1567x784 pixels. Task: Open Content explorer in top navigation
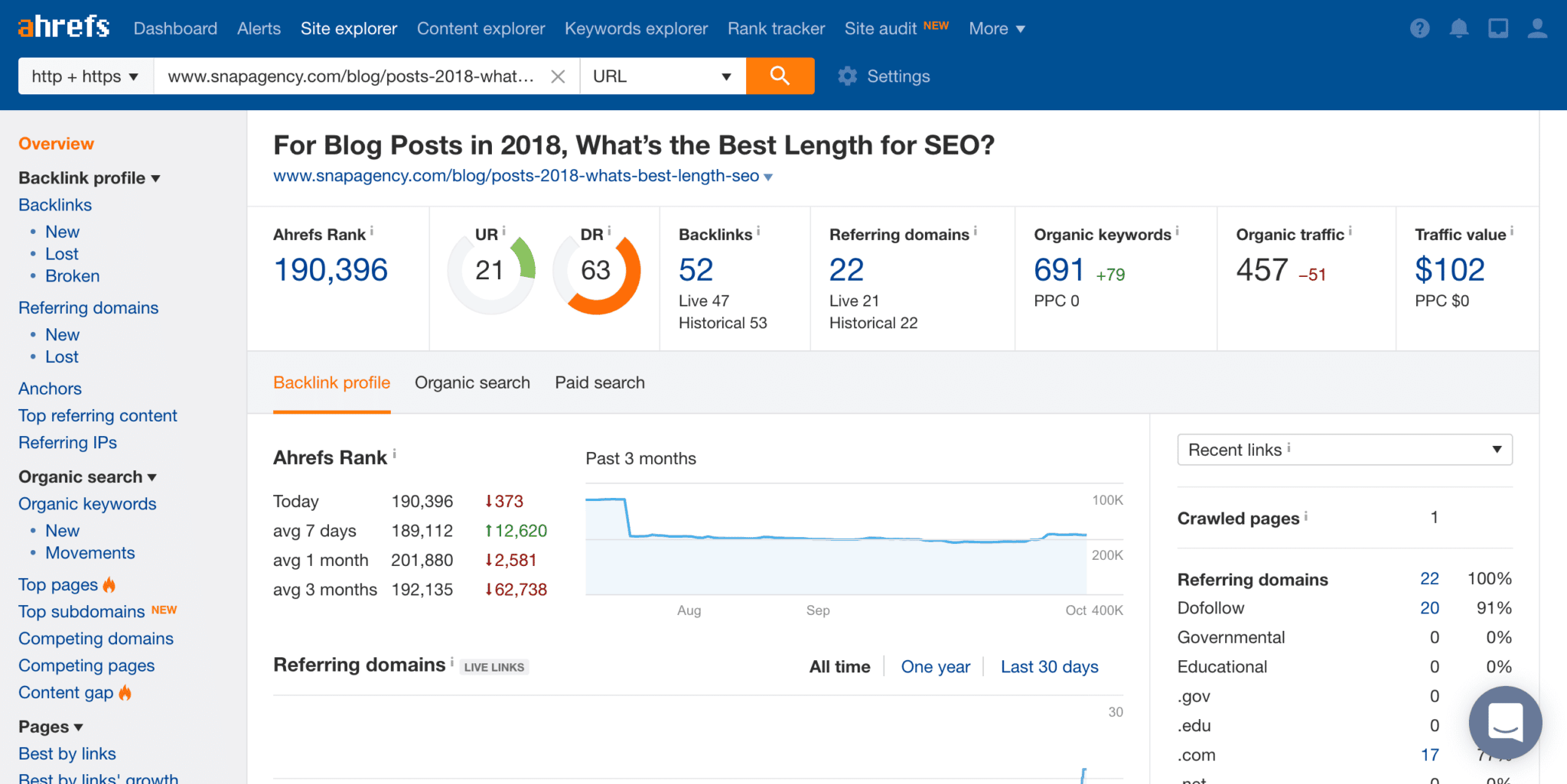point(481,28)
